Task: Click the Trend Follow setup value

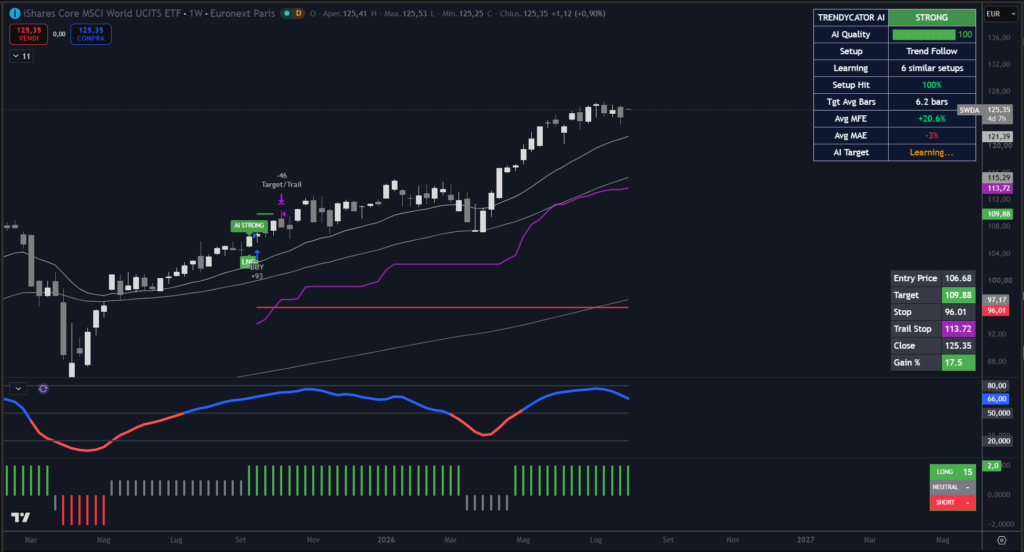Action: click(x=932, y=51)
